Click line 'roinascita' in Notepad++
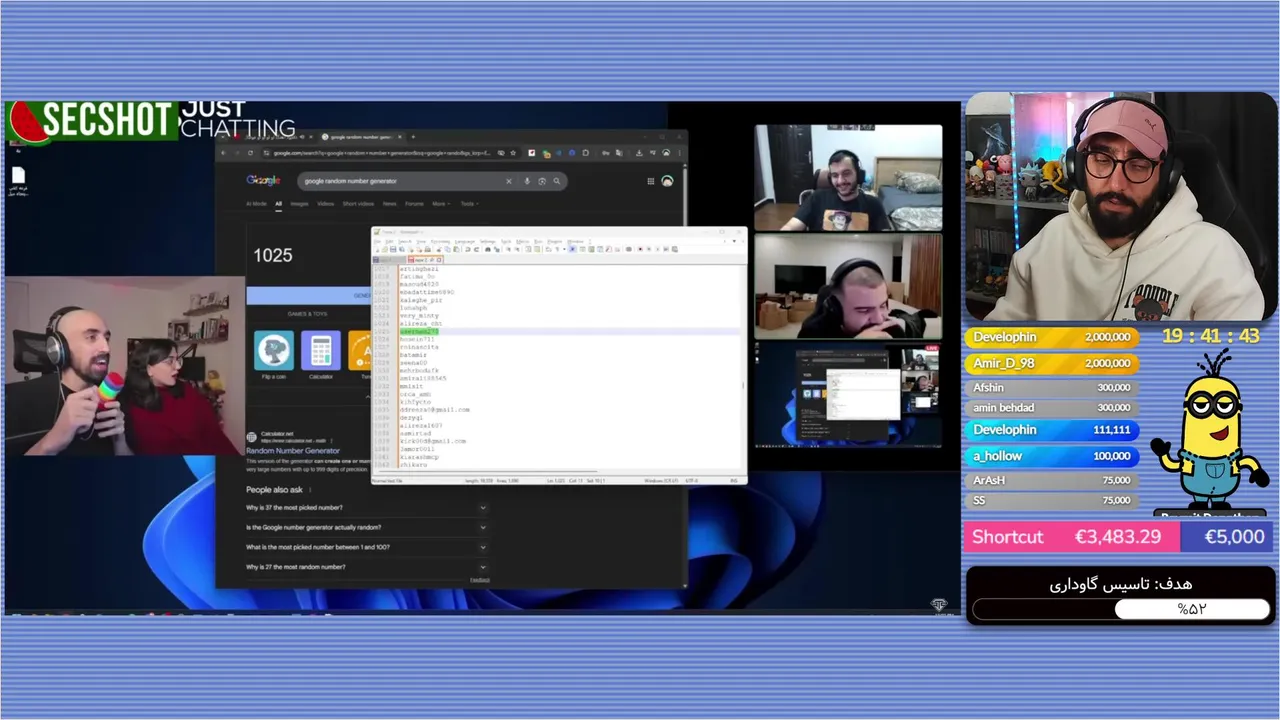The height and width of the screenshot is (720, 1280). (x=419, y=347)
